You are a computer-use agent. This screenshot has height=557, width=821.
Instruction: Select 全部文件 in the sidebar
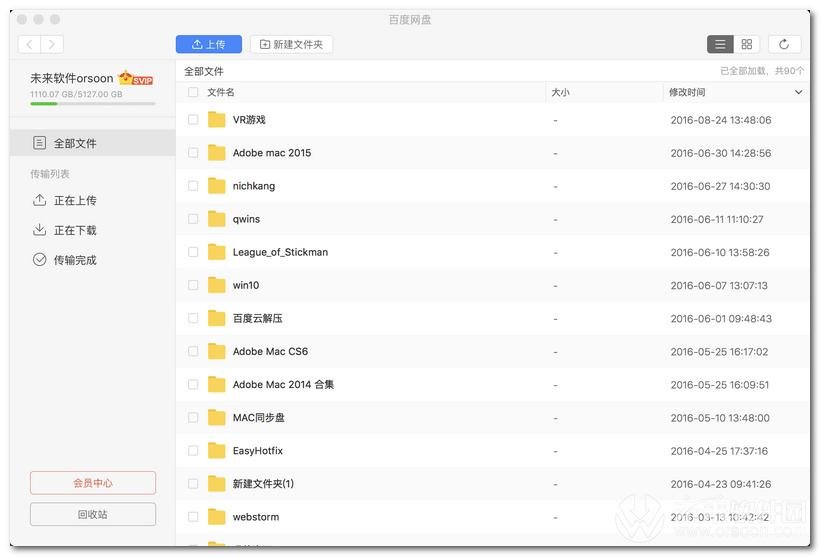point(93,143)
